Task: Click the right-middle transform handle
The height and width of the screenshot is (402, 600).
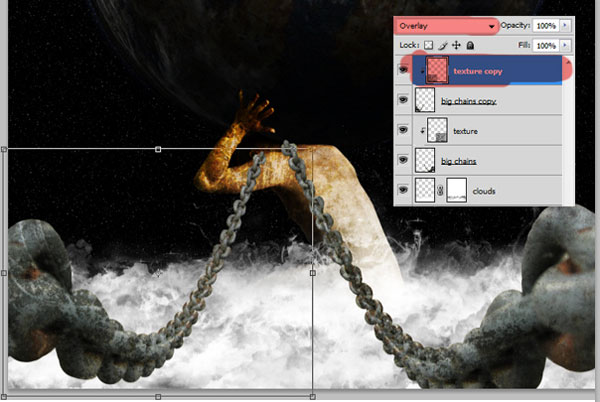Action: point(313,273)
